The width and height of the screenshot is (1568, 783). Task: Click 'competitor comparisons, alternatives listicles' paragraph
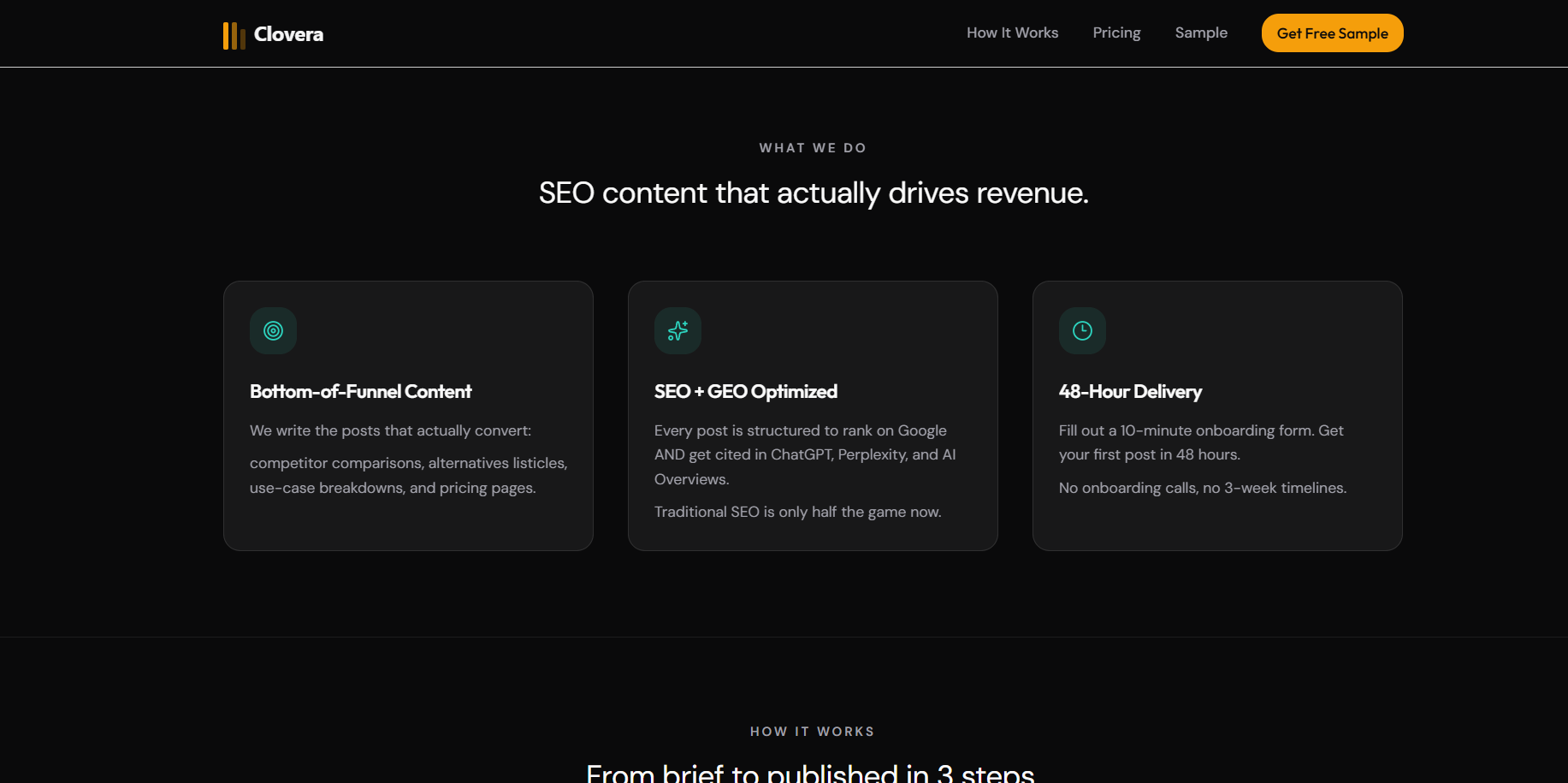[x=409, y=475]
